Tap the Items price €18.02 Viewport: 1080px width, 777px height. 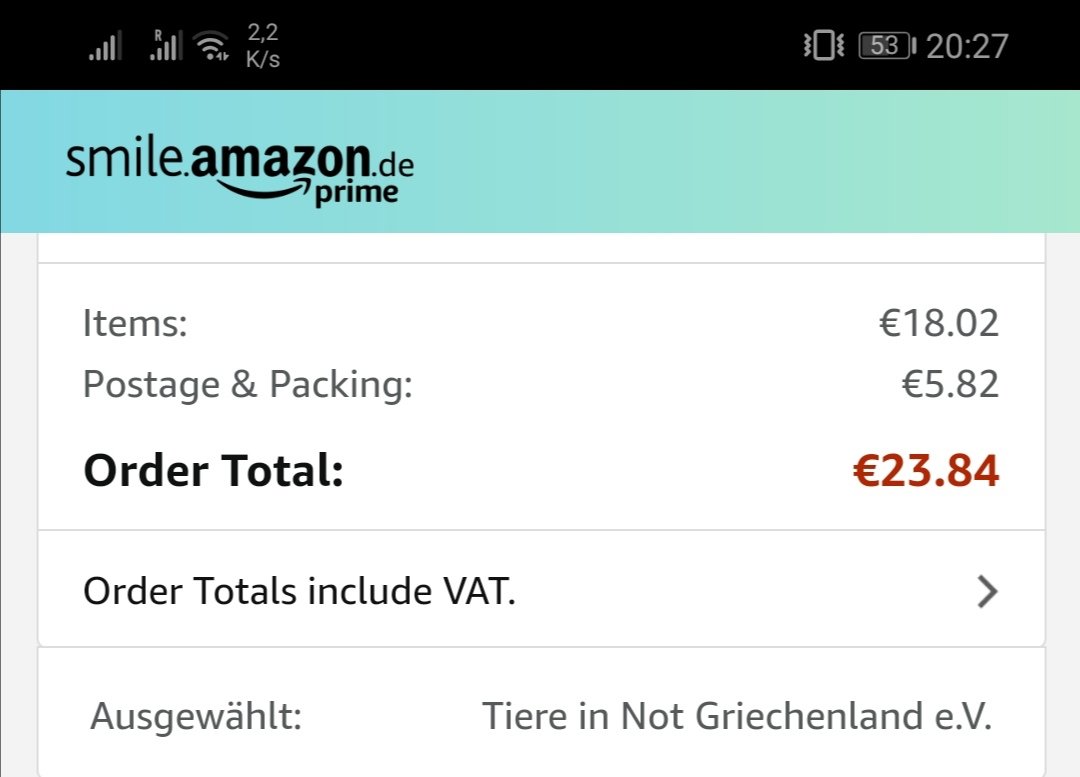(x=939, y=322)
